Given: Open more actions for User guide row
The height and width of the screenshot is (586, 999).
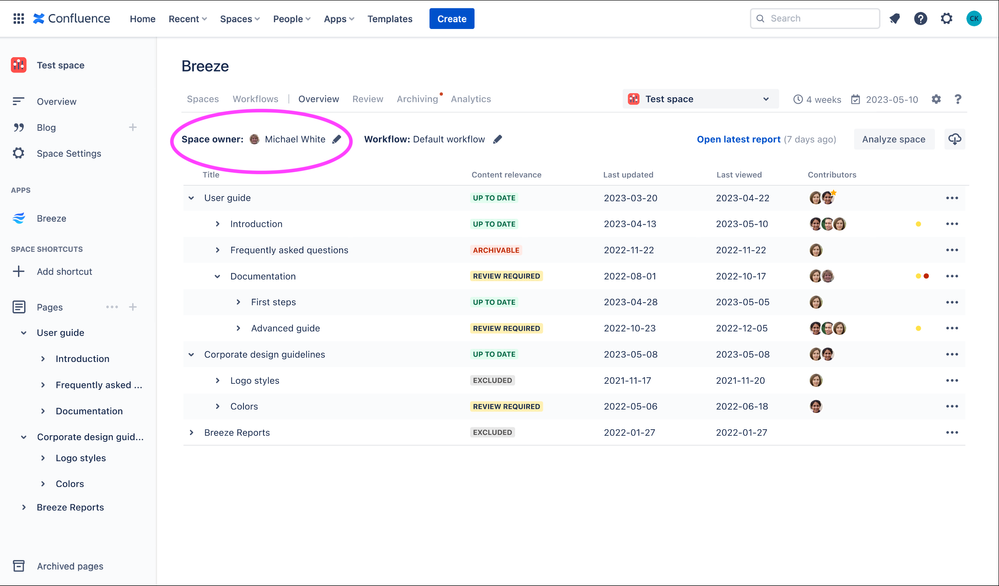Looking at the screenshot, I should [x=952, y=198].
